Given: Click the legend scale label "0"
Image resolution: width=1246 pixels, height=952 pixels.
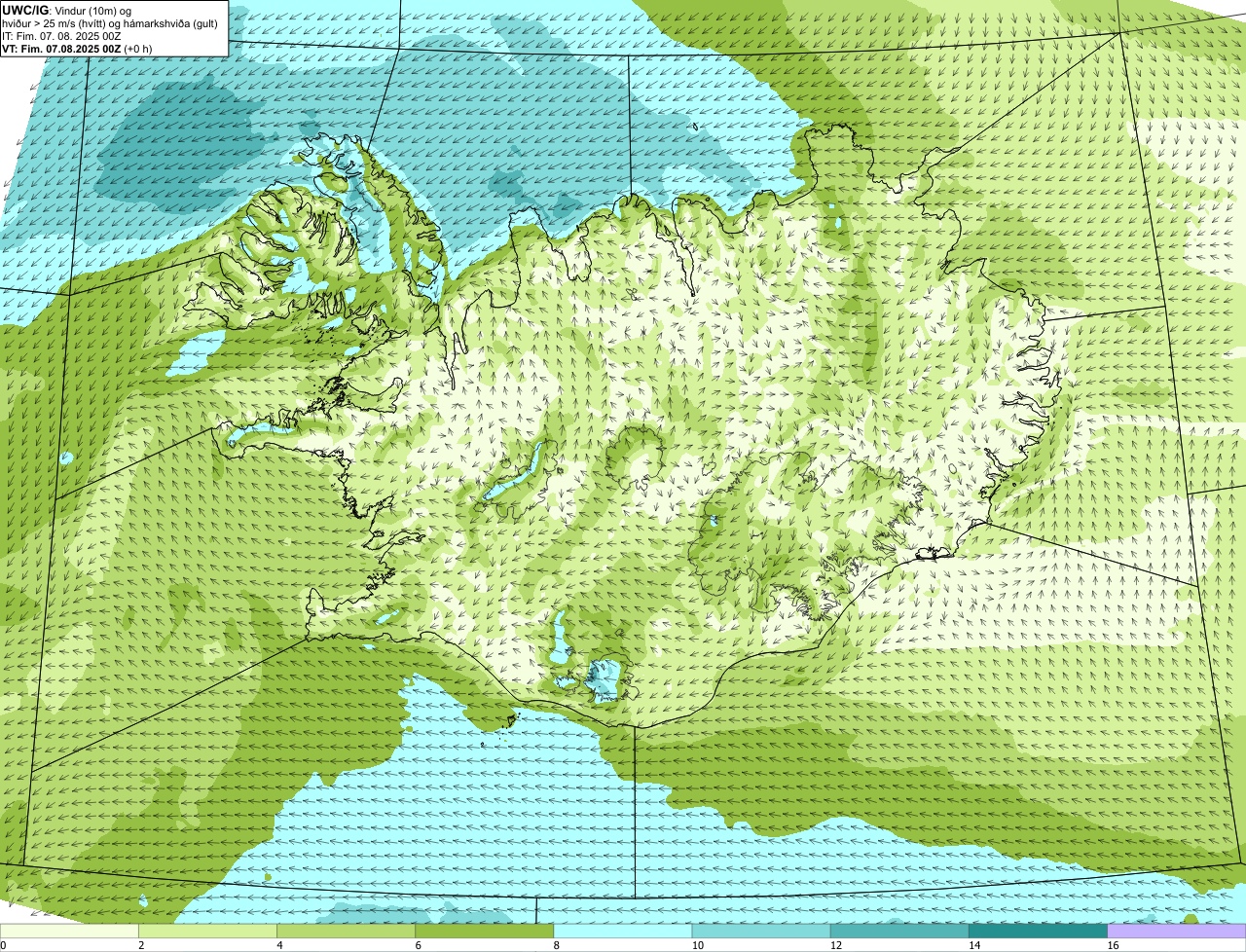Looking at the screenshot, I should pos(3,945).
